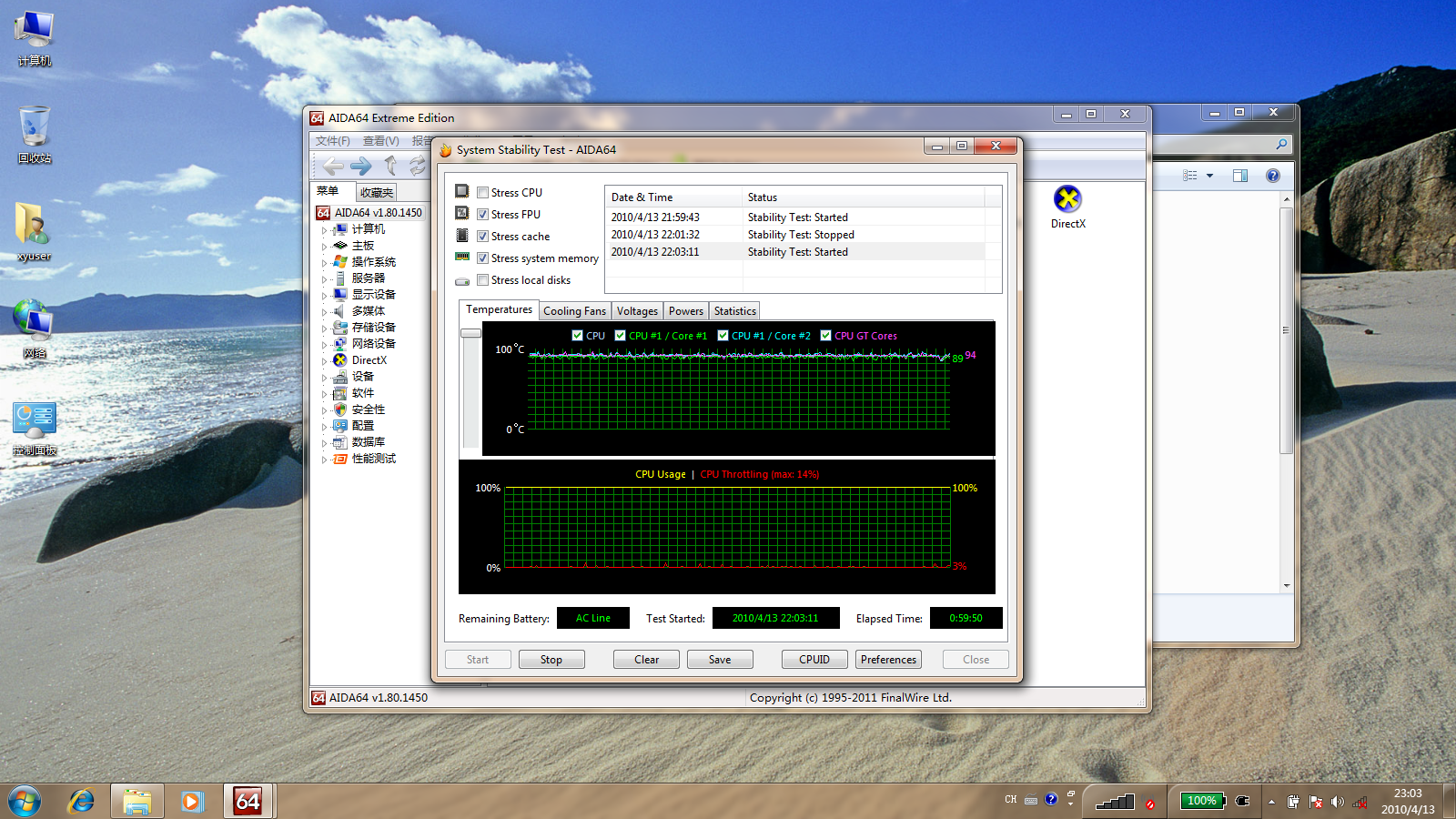Click the disk drive icon beside Stress local disks
The image size is (1456, 819).
[x=462, y=280]
